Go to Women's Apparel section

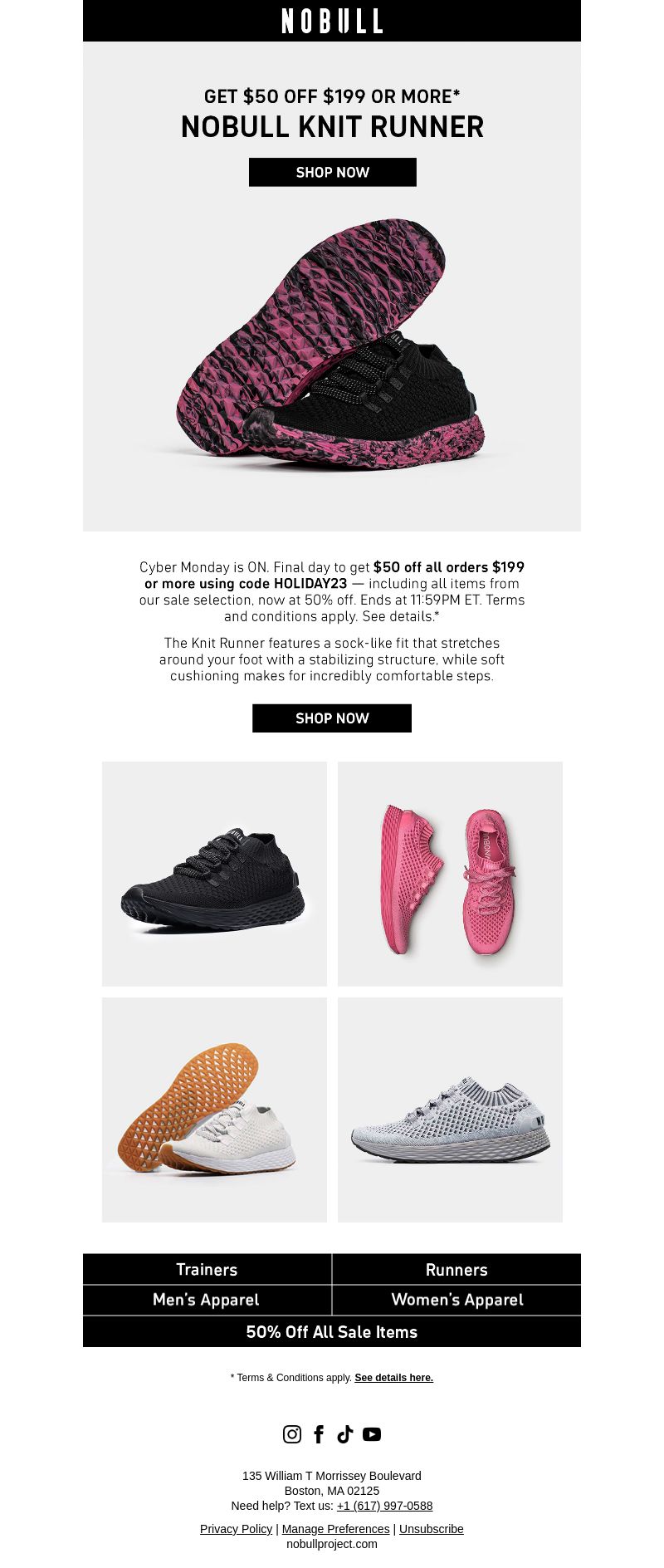pos(456,1300)
